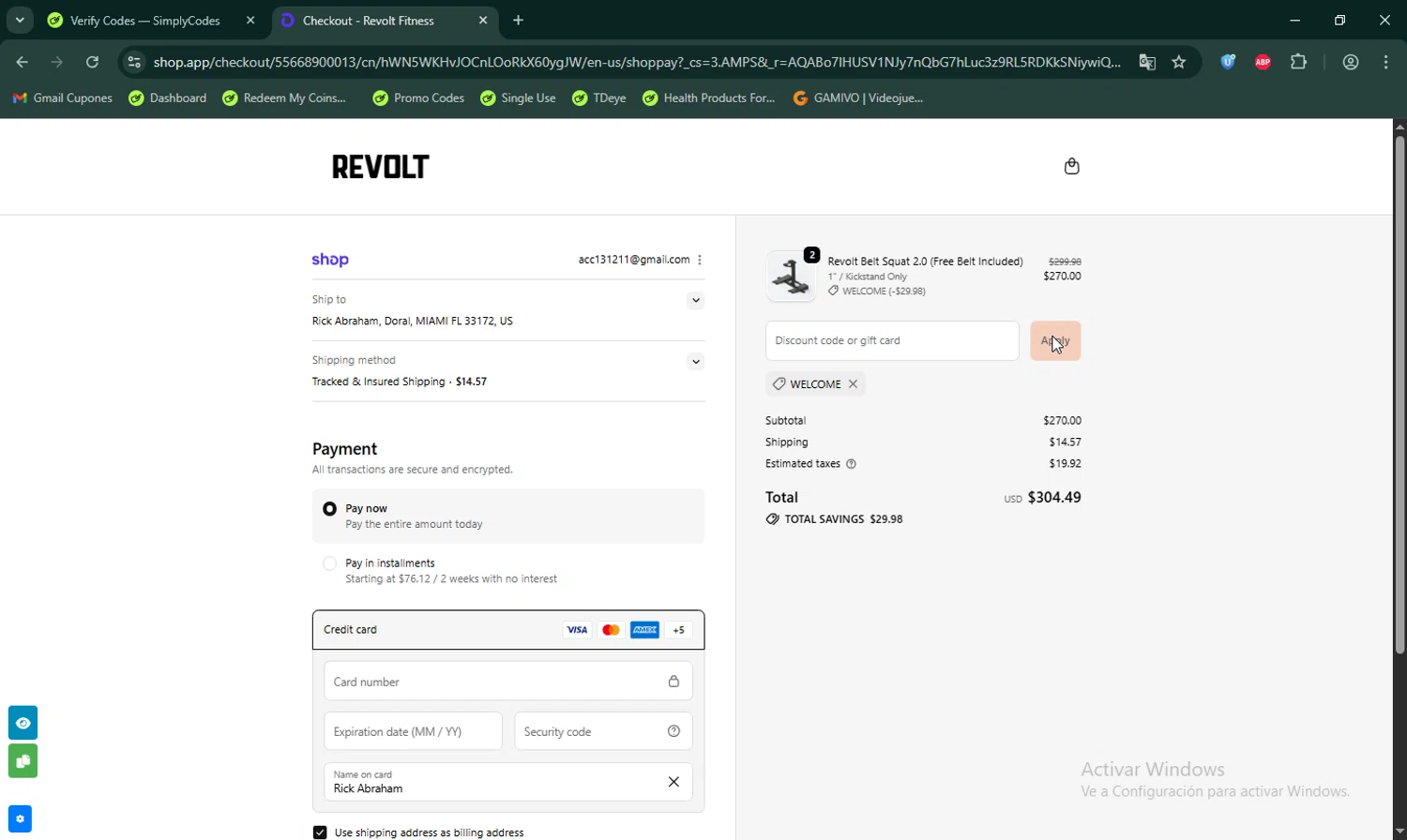Open account options menu next to email

700,260
